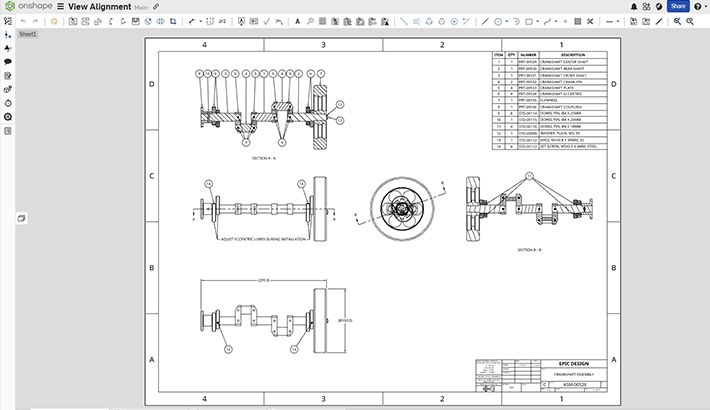Select the Hatch fill tool
Screen dimensions: 710x410
click(x=578, y=21)
